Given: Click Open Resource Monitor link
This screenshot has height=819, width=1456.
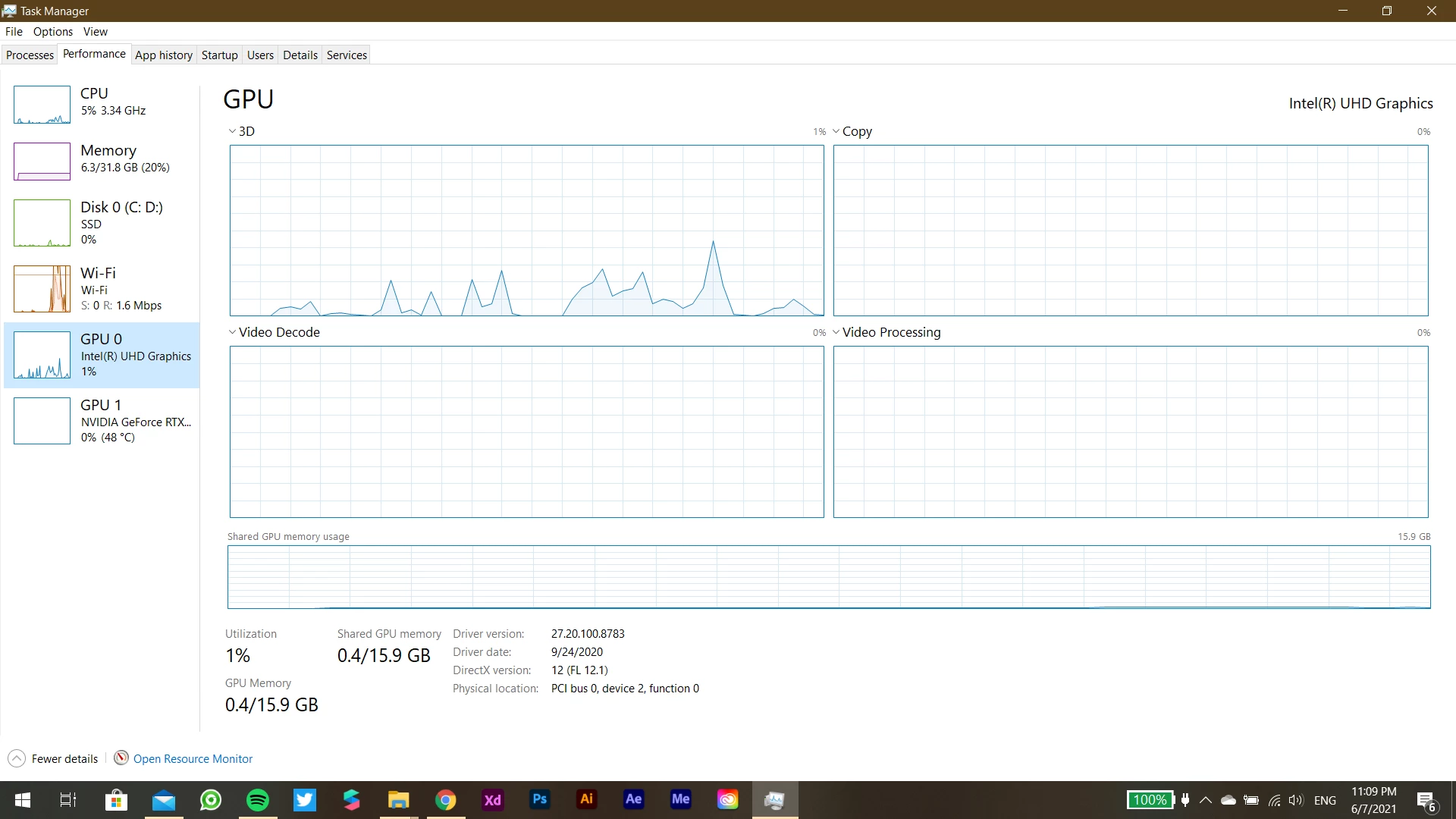Looking at the screenshot, I should click(x=193, y=758).
